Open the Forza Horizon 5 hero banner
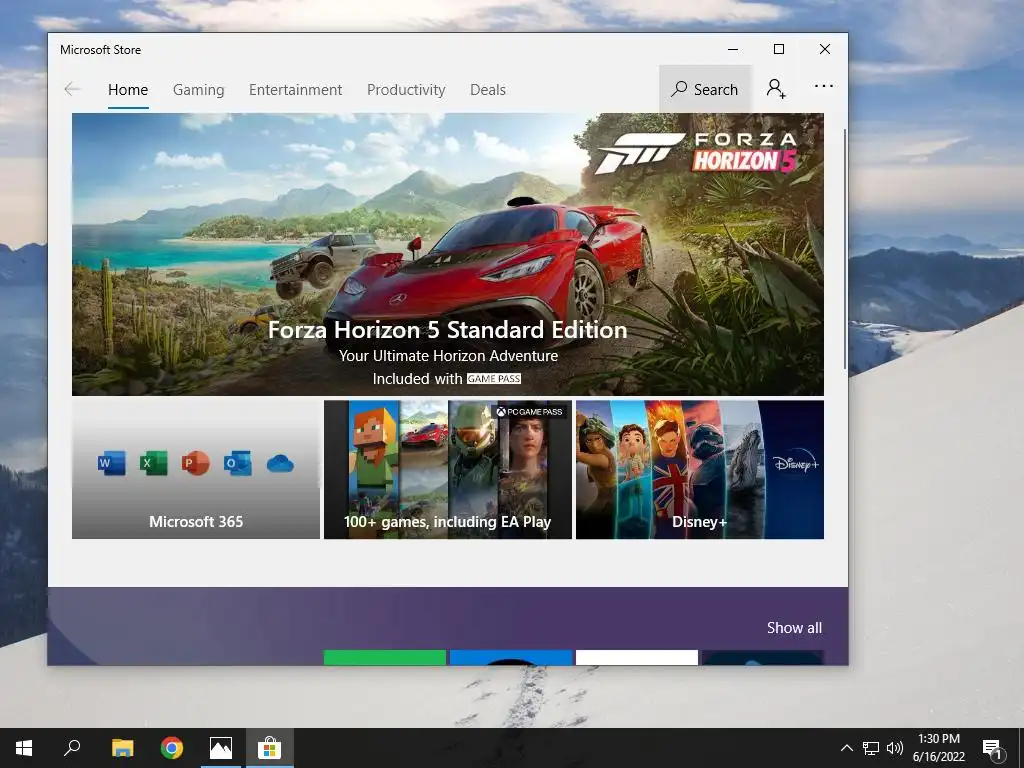1024x768 pixels. [x=447, y=254]
